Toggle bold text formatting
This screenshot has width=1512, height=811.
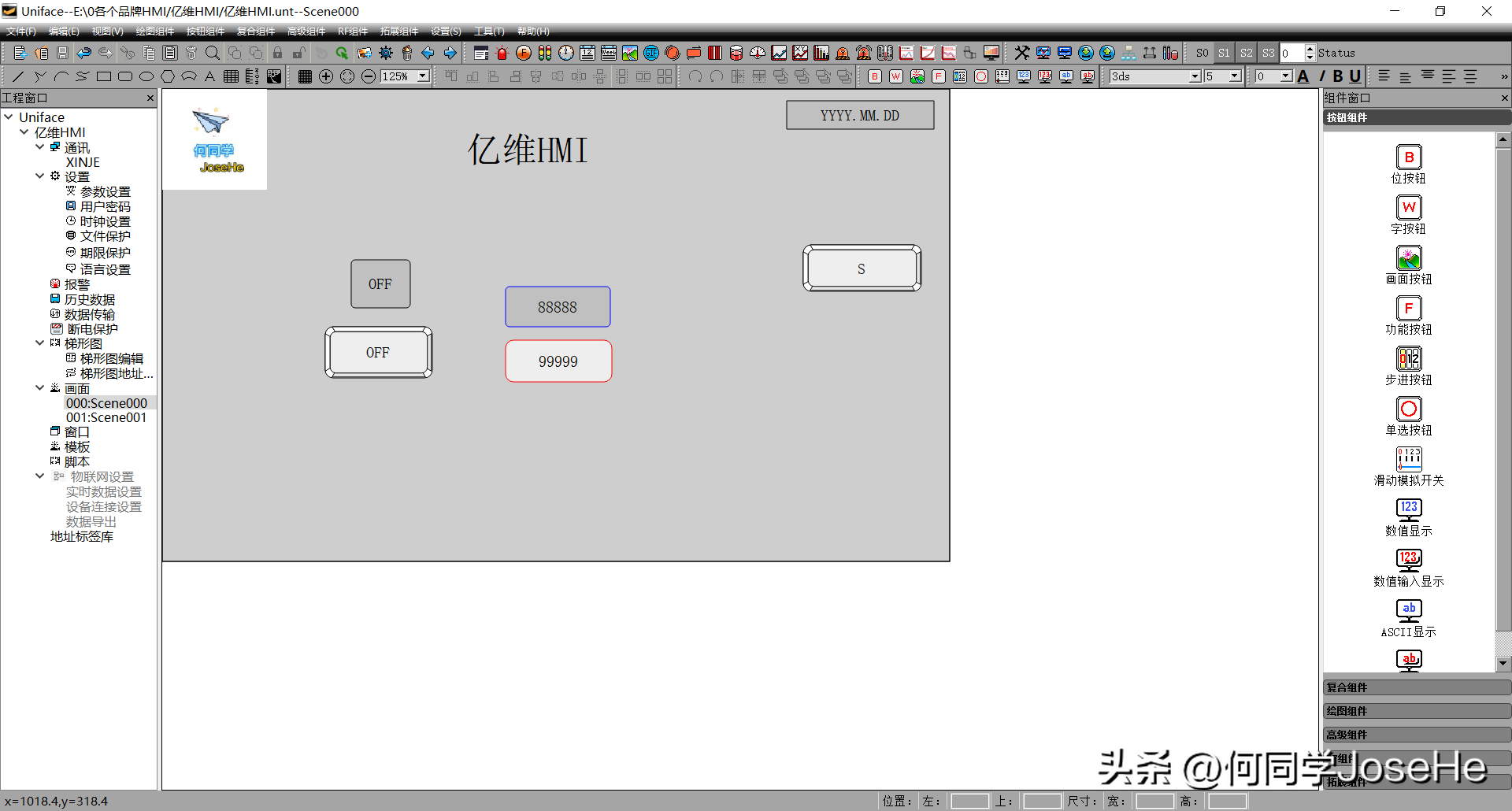1337,76
